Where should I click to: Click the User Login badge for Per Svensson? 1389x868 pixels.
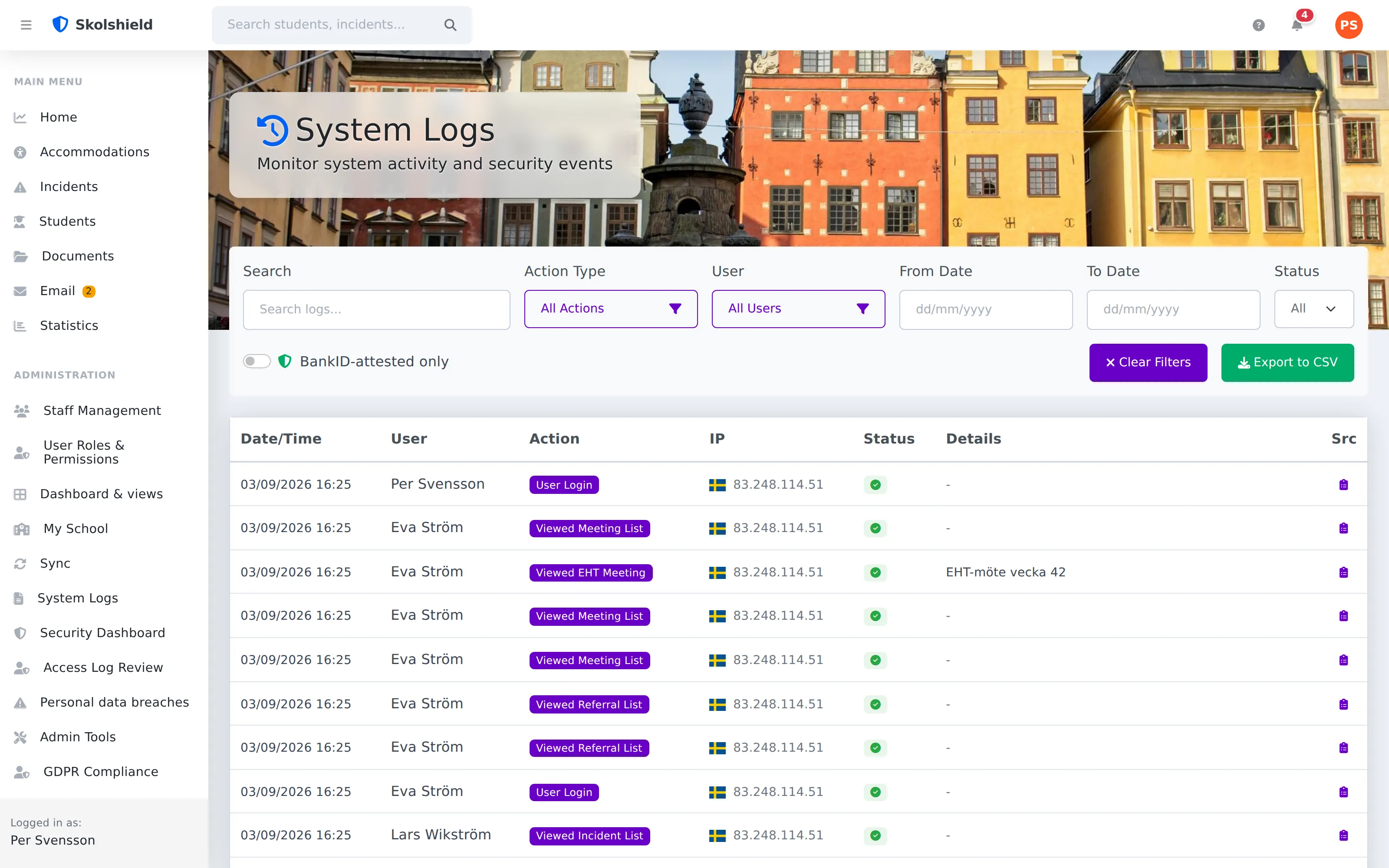pyautogui.click(x=564, y=484)
